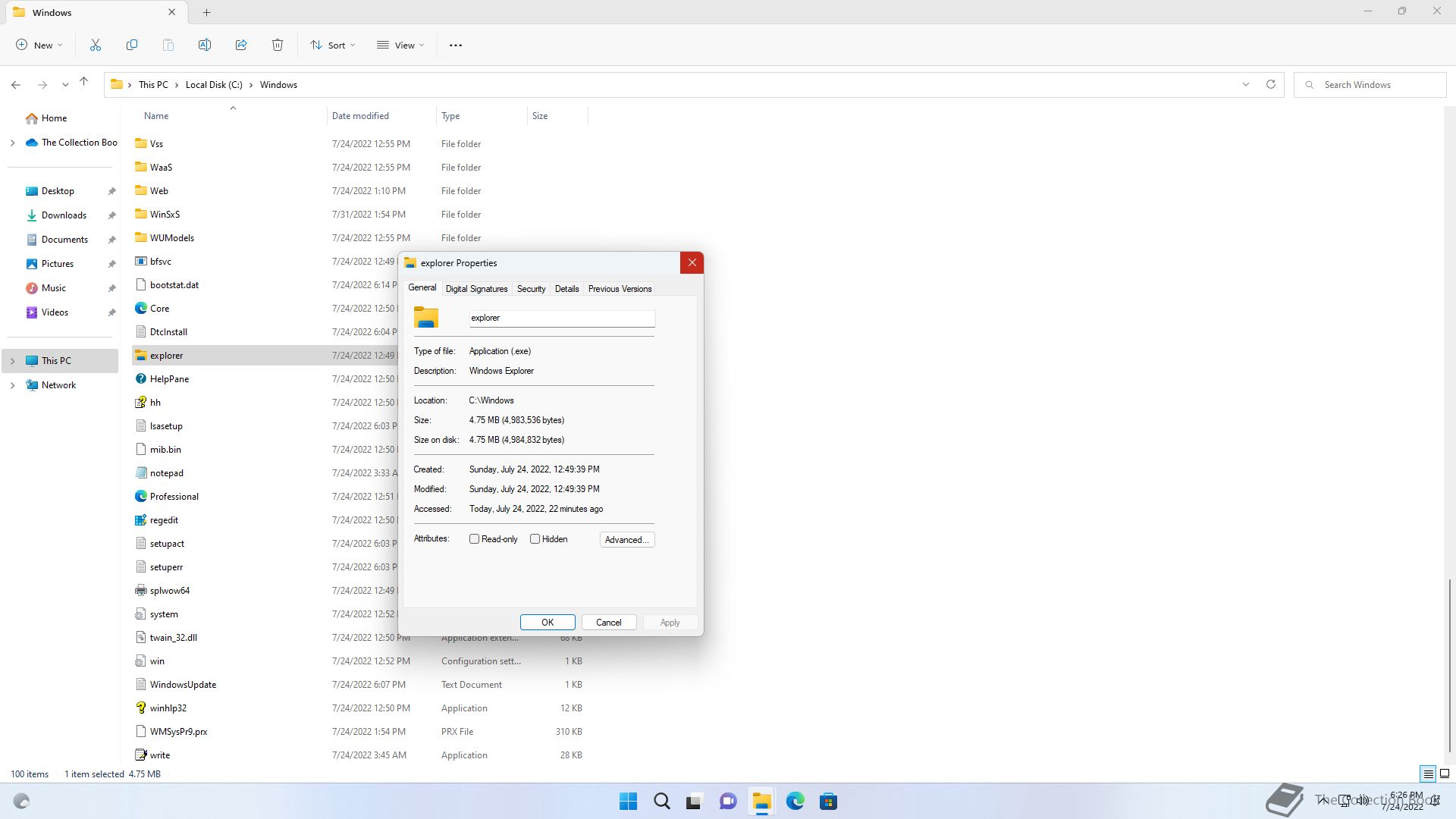Open Pictures in navigation pane
The width and height of the screenshot is (1456, 819).
(58, 264)
